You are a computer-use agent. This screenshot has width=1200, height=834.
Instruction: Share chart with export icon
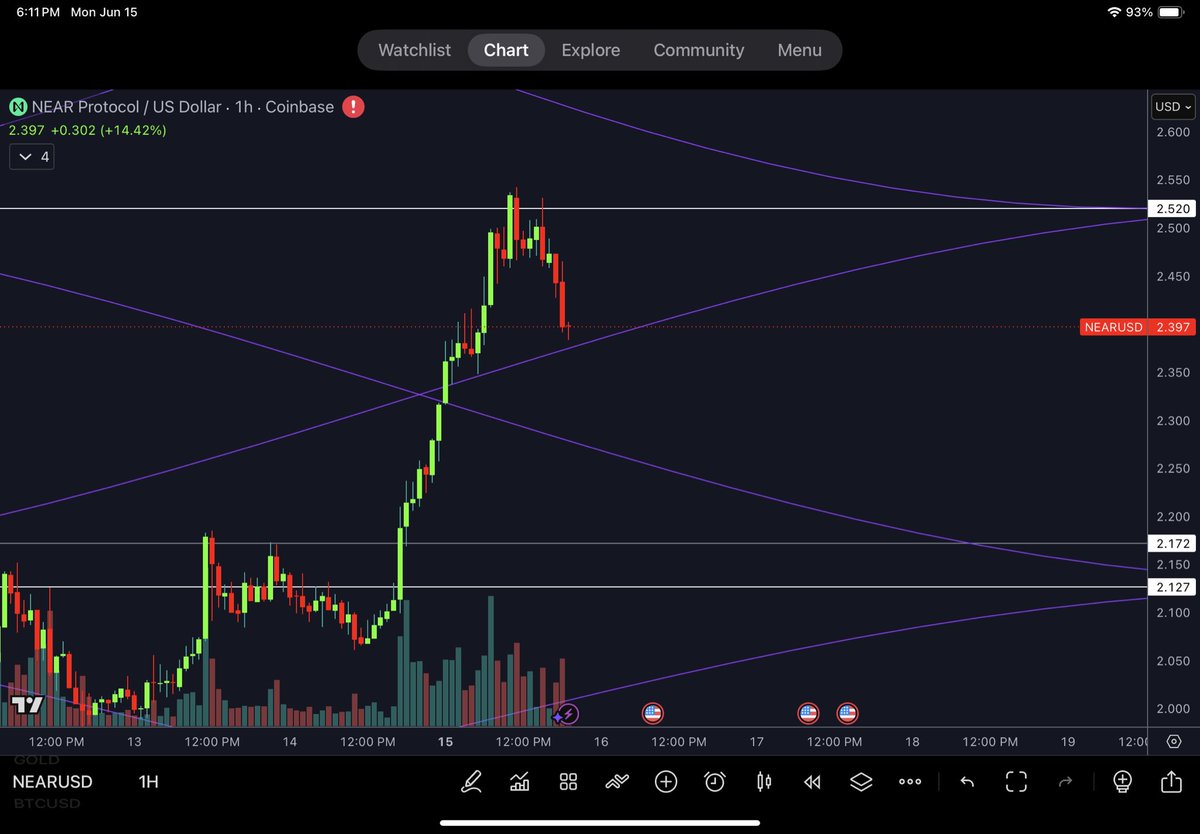[x=1171, y=782]
